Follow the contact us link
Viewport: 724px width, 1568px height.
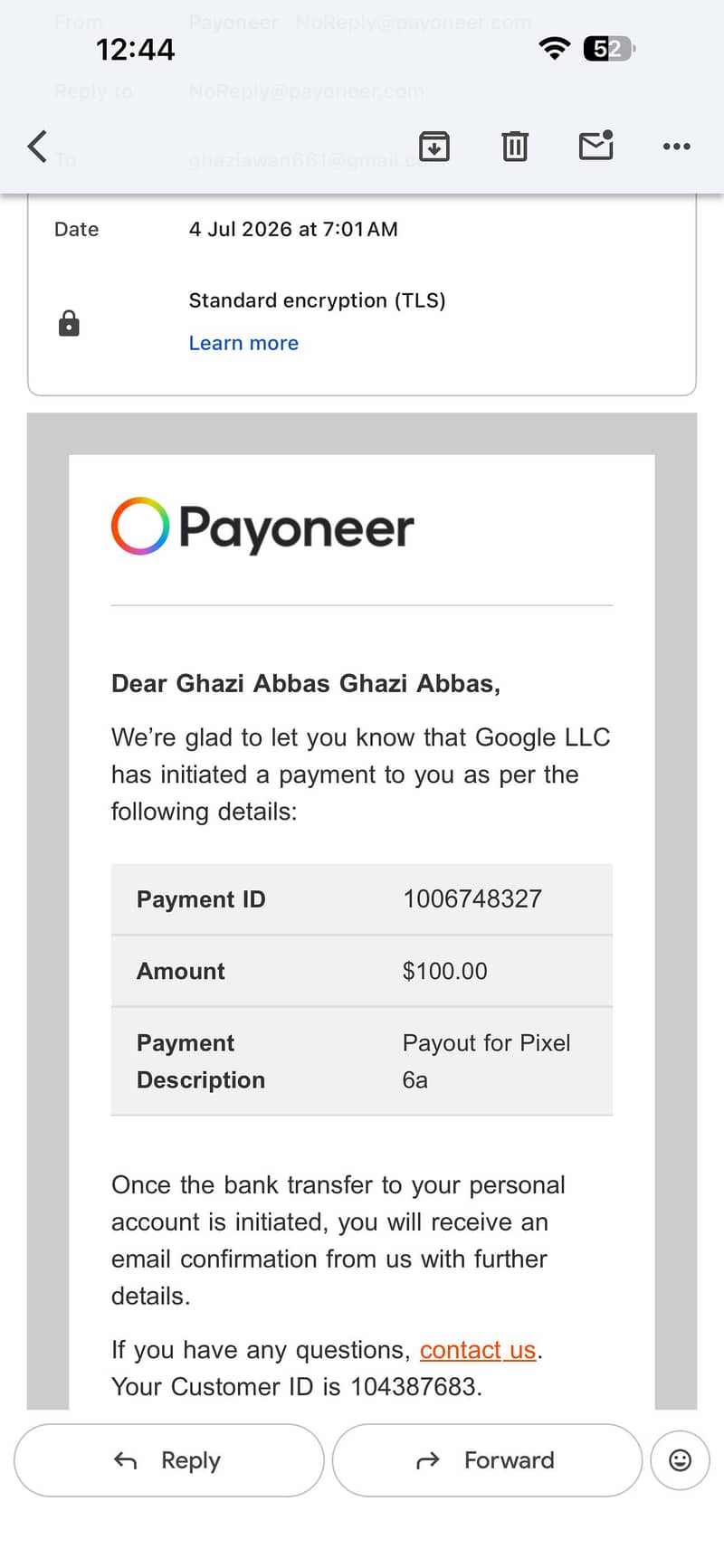pyautogui.click(x=478, y=1350)
